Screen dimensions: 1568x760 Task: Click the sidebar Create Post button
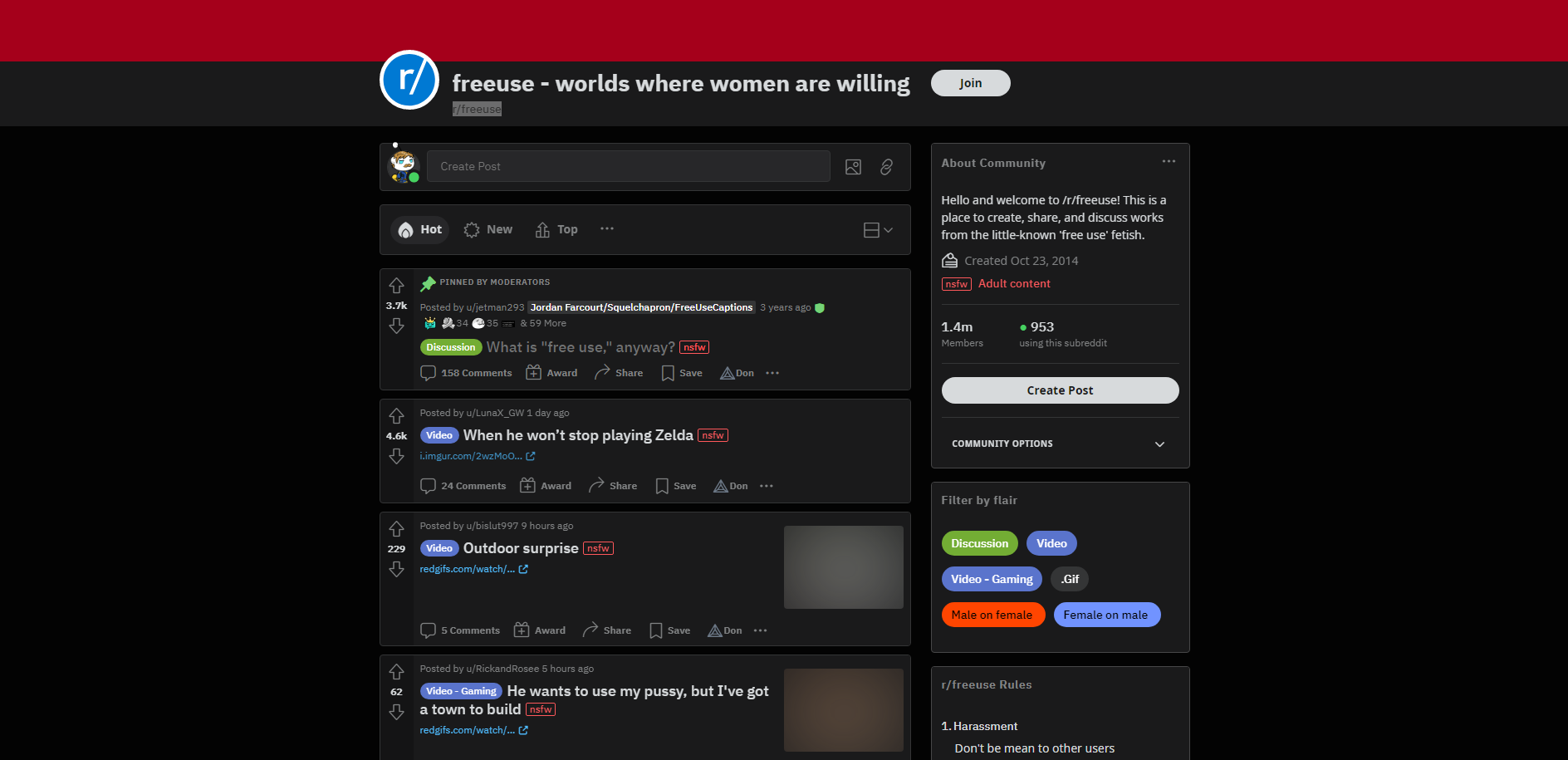1060,390
